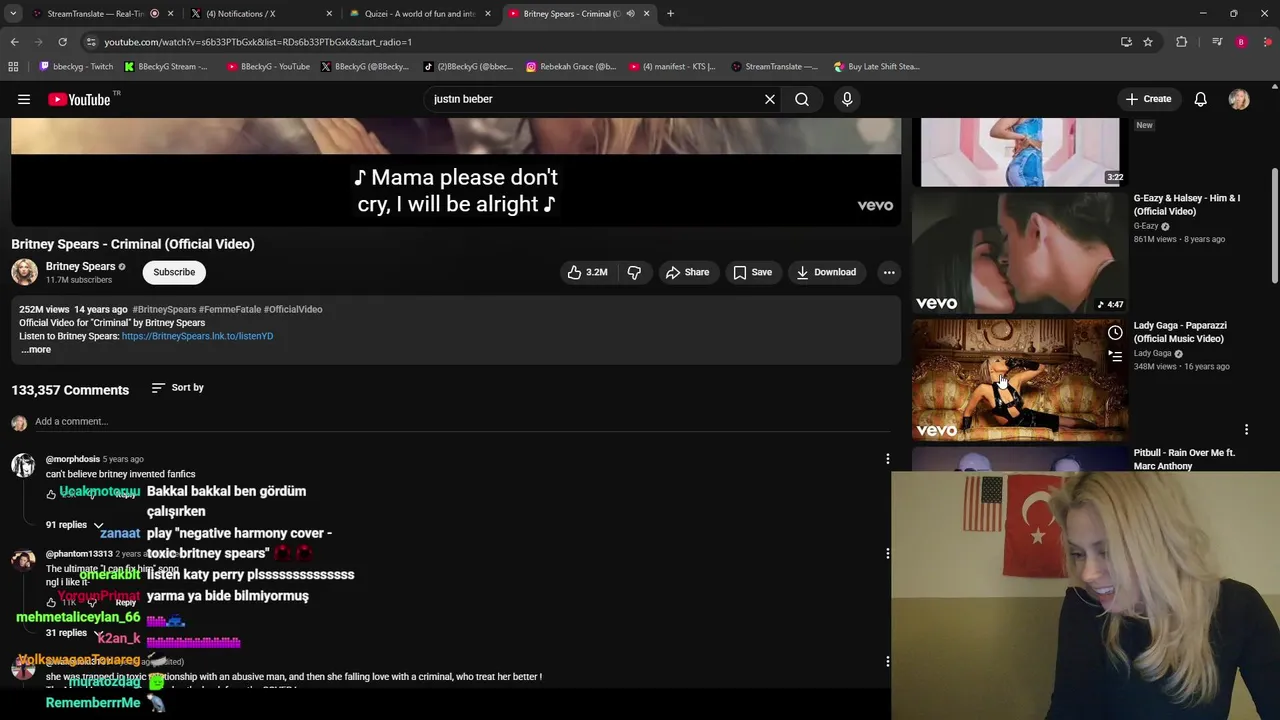Open Sort by comments dropdown
This screenshot has width=1280, height=720.
177,388
